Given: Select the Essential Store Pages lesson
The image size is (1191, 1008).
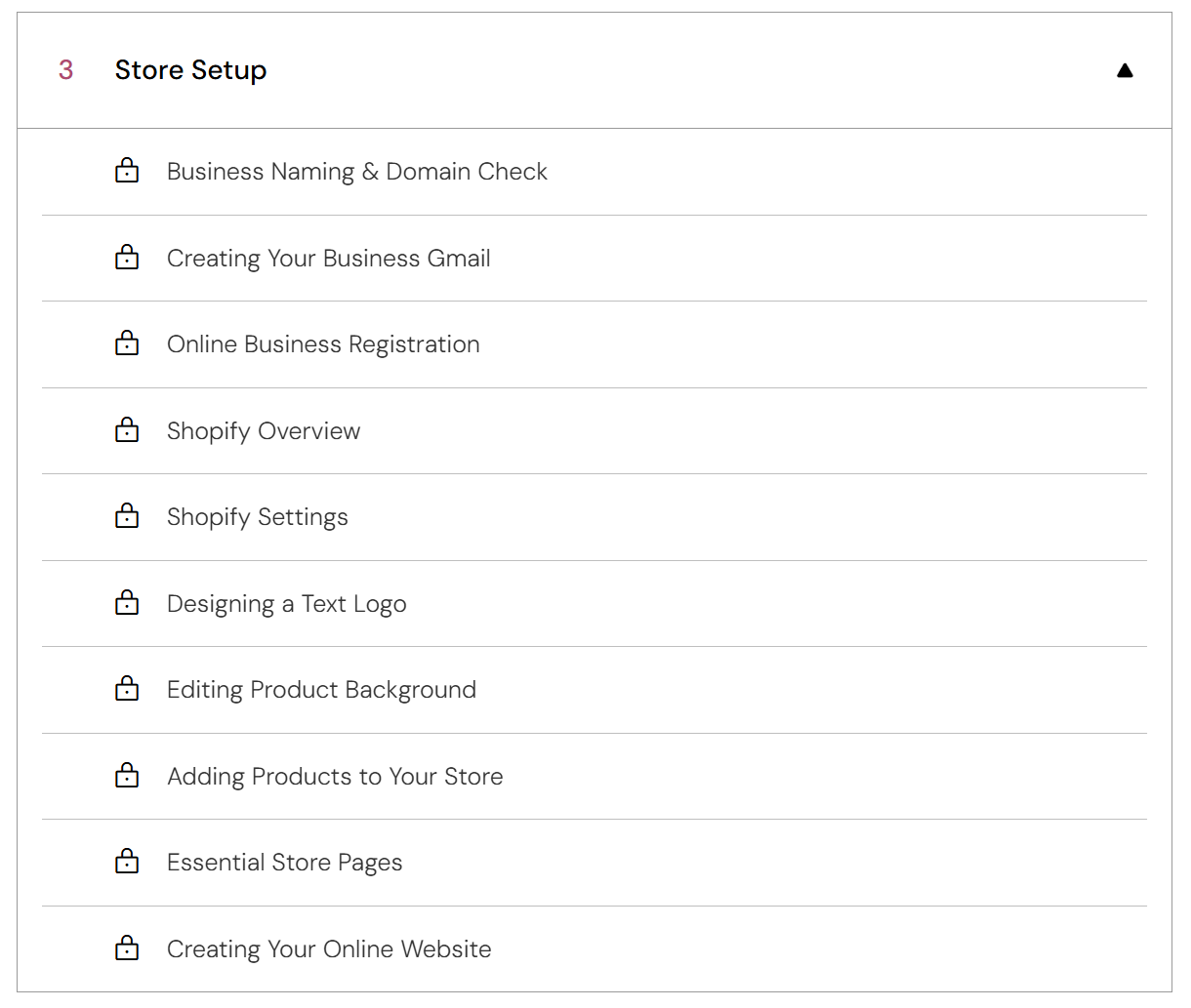Looking at the screenshot, I should [284, 863].
